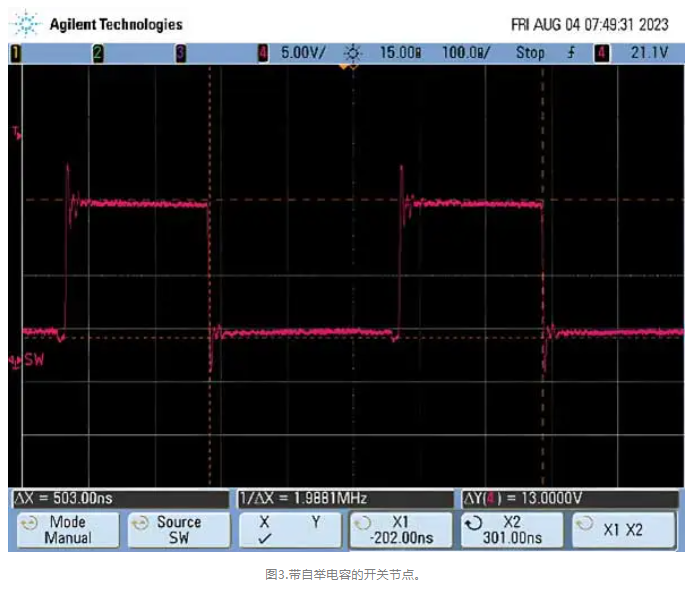Open the Mode Manual softkey

pos(67,529)
